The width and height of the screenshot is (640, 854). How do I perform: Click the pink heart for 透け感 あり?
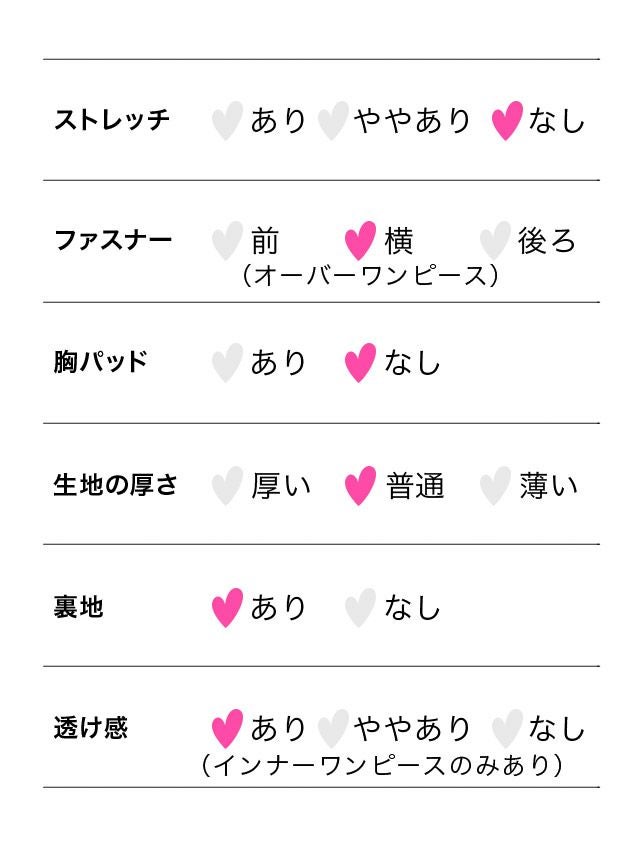(227, 728)
